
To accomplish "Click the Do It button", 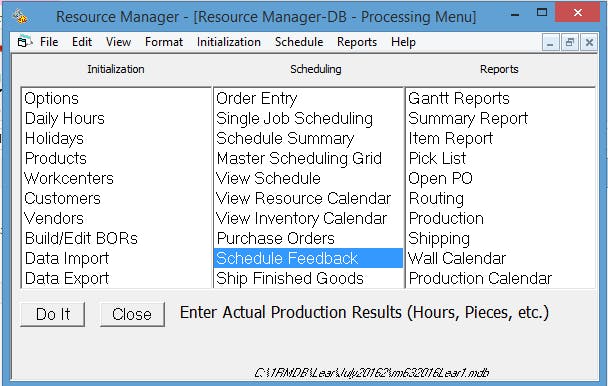I will point(52,314).
